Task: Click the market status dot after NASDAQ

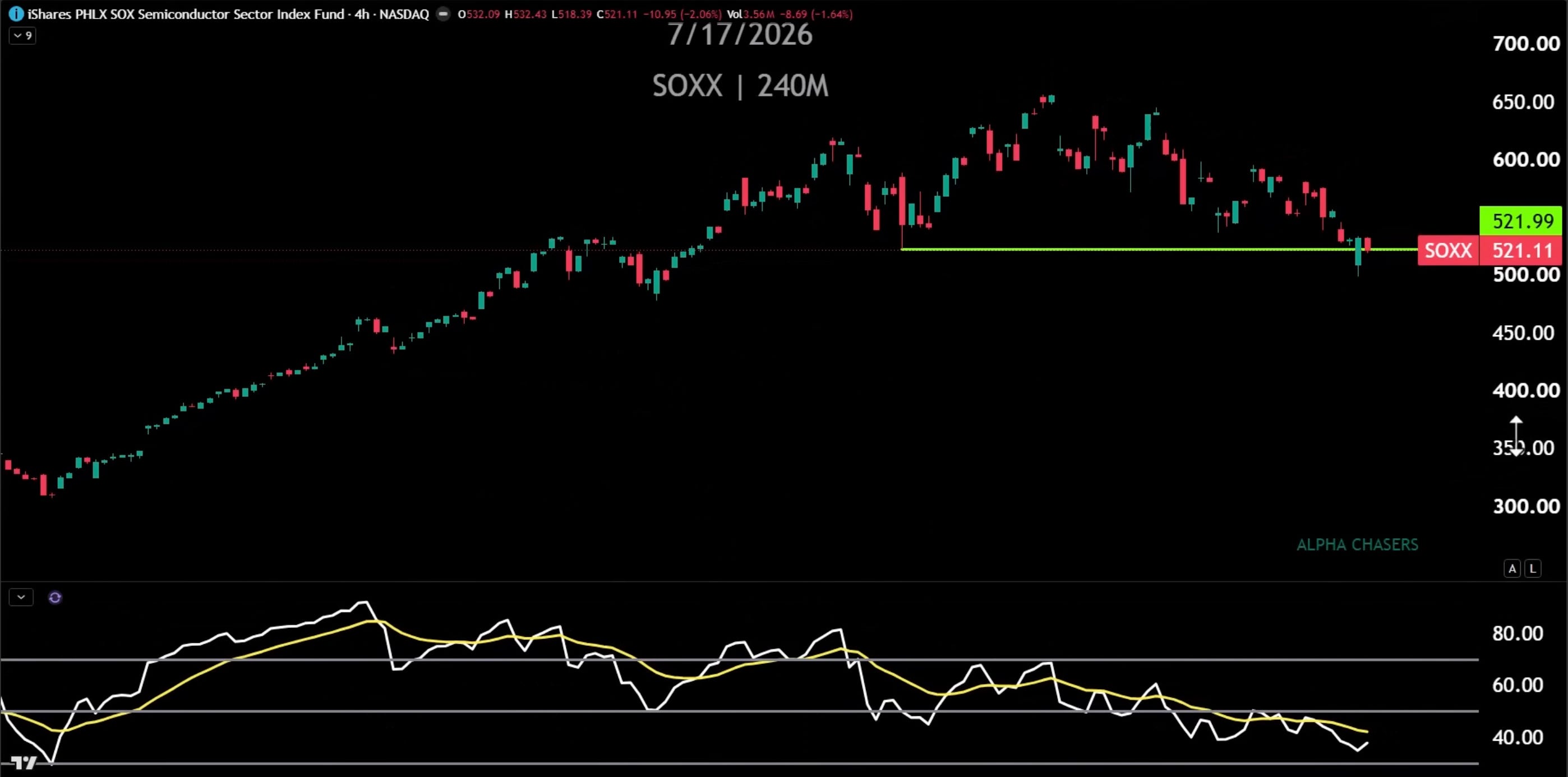Action: pos(444,14)
